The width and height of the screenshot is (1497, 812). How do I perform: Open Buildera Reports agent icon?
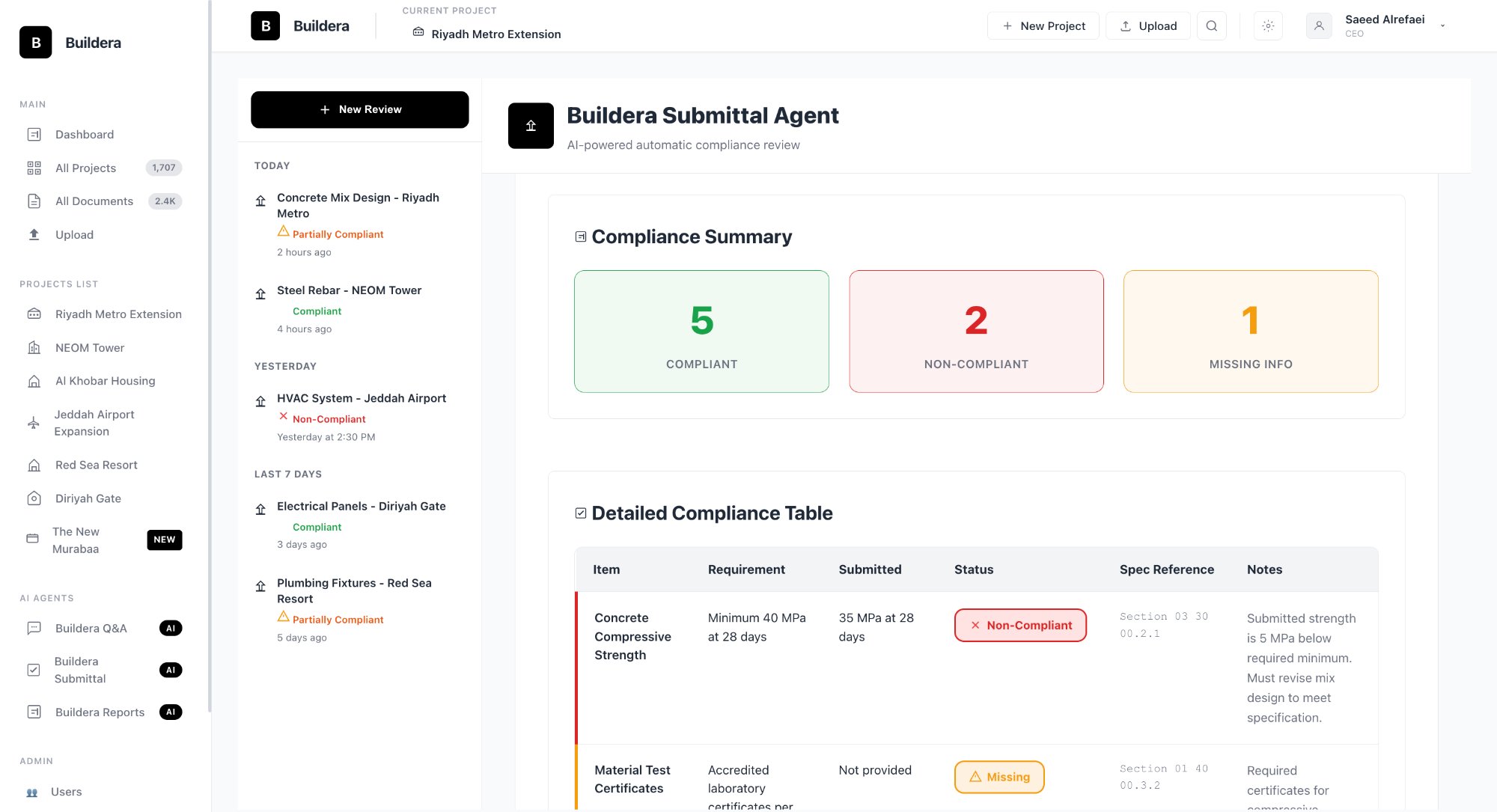[34, 712]
